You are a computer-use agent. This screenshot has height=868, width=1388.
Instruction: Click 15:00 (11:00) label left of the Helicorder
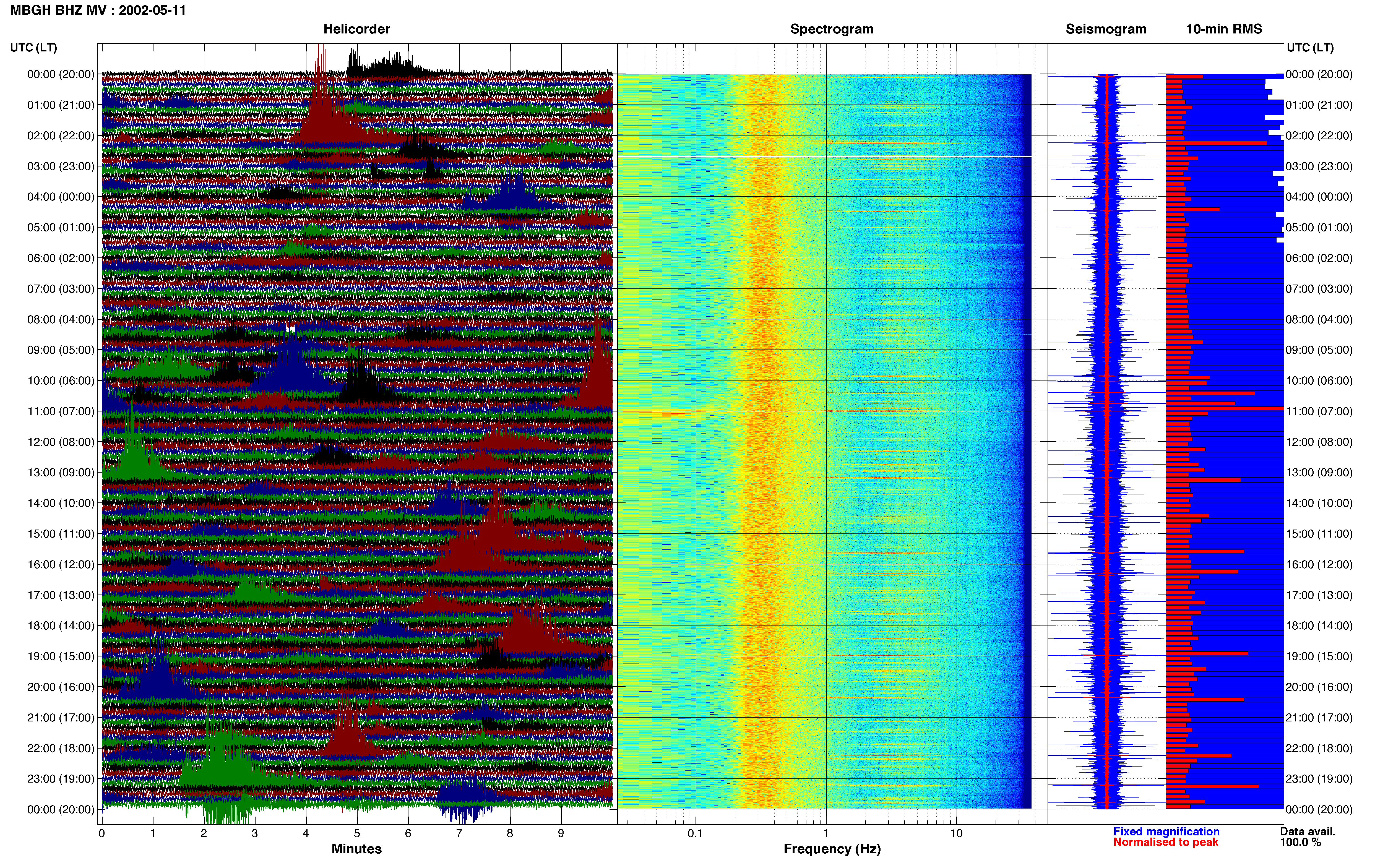click(x=61, y=534)
